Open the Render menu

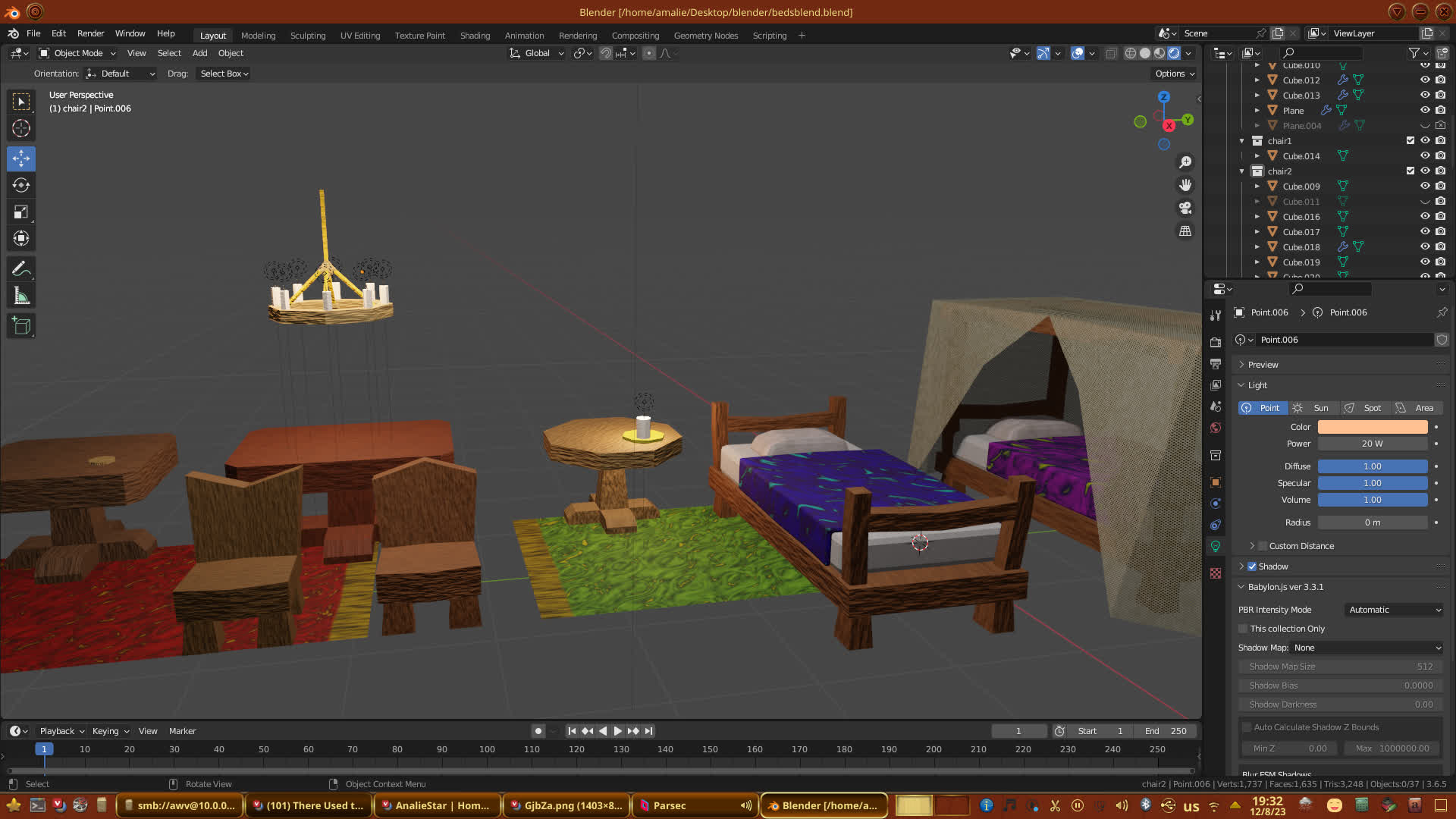tap(90, 33)
